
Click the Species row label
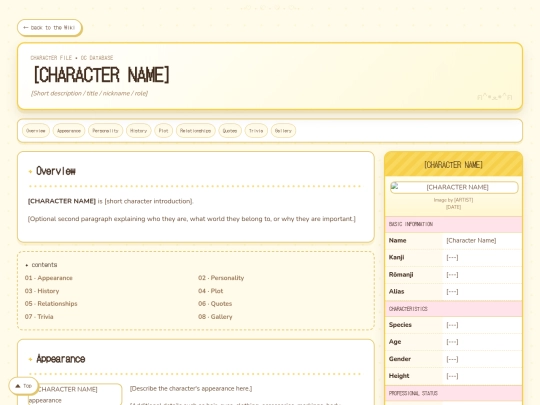pyautogui.click(x=400, y=325)
